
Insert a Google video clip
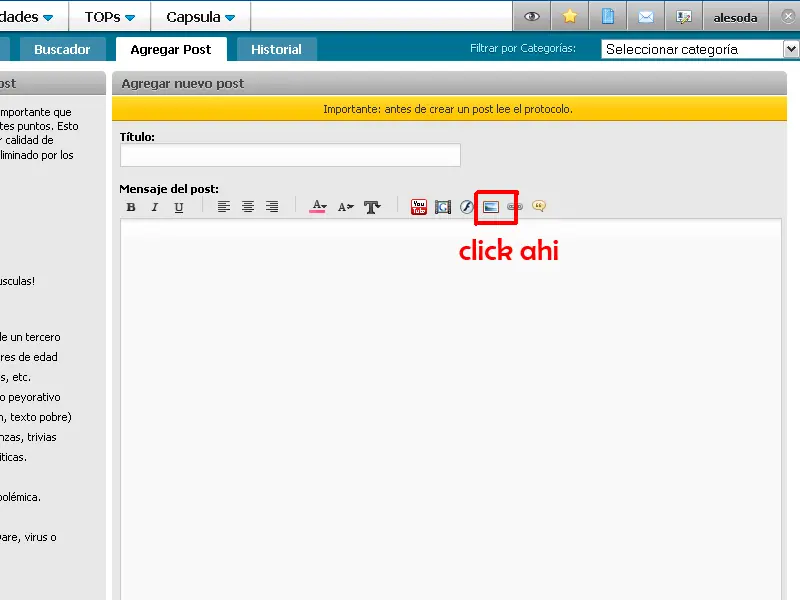pyautogui.click(x=443, y=207)
